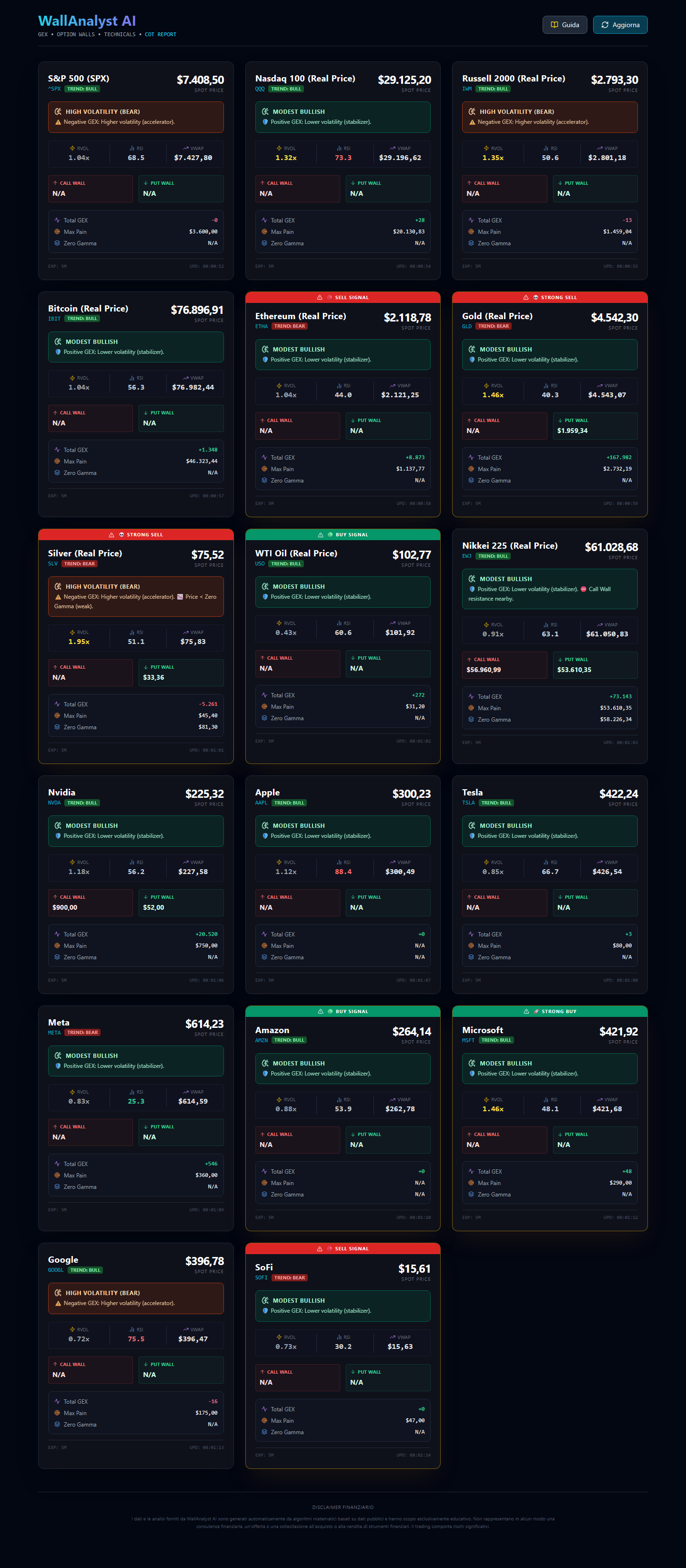This screenshot has height=1568, width=686.
Task: Click Silver Put Wall value $33,36
Action: [x=153, y=677]
